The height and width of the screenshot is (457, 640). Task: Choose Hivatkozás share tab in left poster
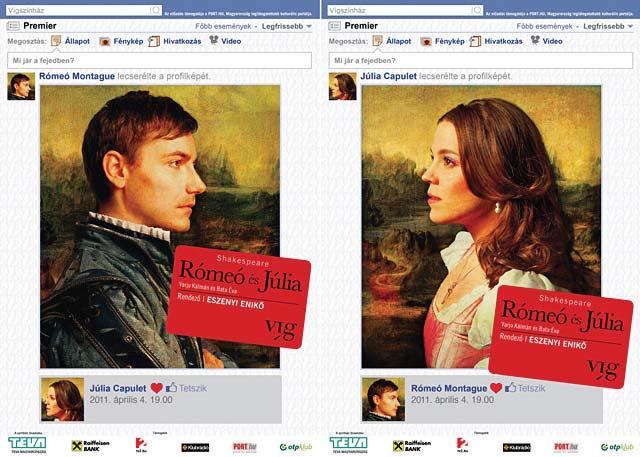pyautogui.click(x=182, y=41)
